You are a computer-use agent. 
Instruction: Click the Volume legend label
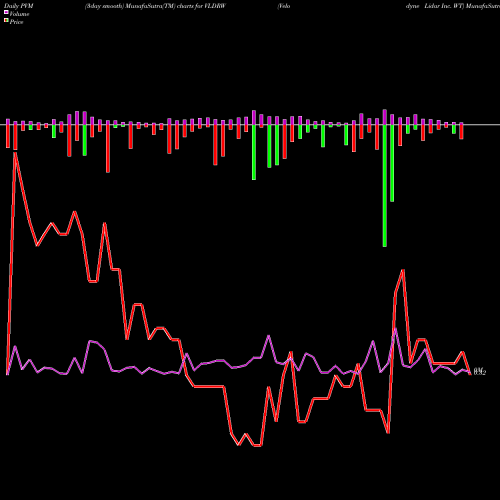click(x=19, y=14)
